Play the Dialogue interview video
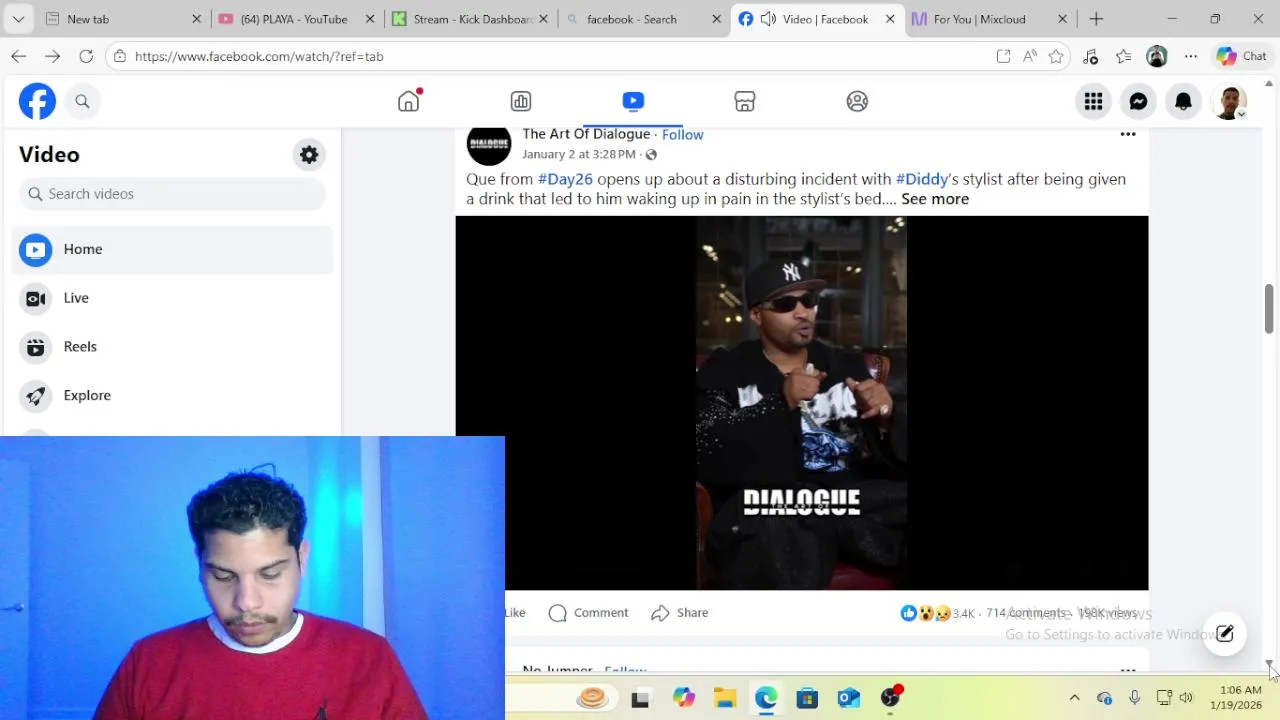 pyautogui.click(x=802, y=403)
